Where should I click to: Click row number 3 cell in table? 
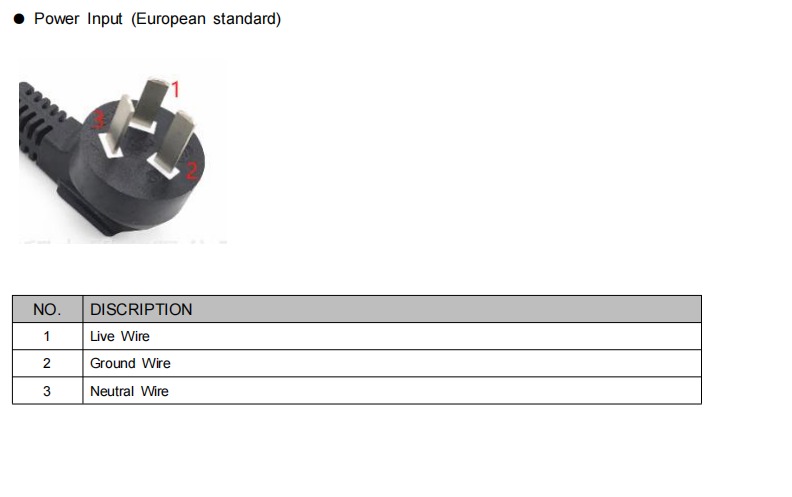47,391
